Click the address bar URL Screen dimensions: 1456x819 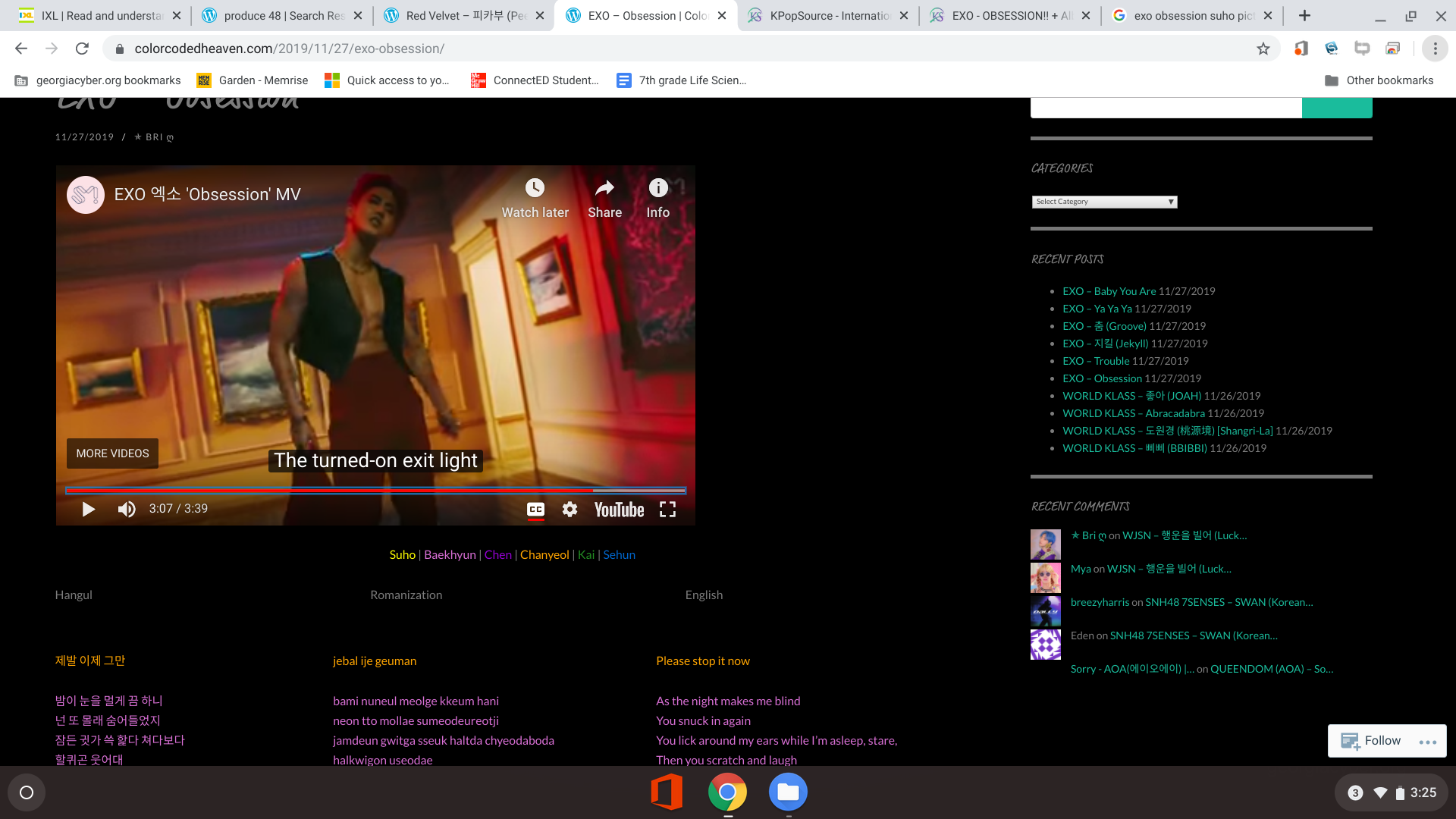pos(289,49)
